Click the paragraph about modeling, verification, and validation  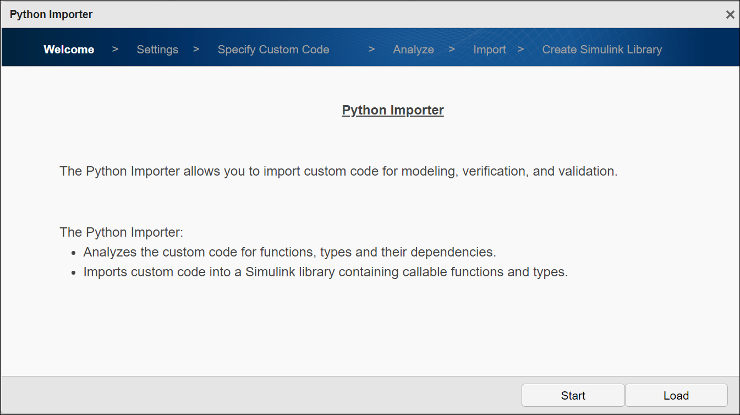point(338,171)
